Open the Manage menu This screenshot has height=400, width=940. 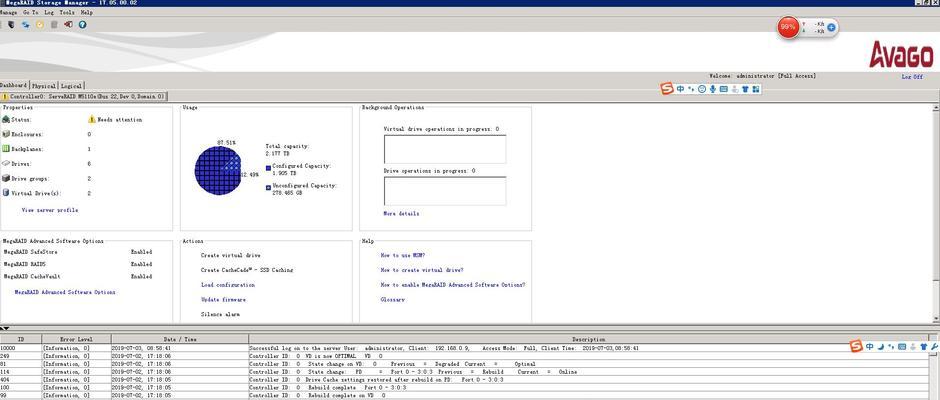click(x=8, y=12)
